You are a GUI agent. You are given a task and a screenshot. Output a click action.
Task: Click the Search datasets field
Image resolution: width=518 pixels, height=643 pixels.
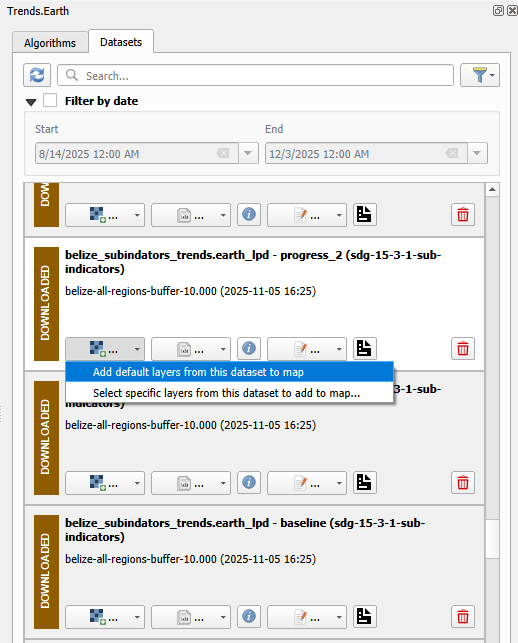click(255, 75)
